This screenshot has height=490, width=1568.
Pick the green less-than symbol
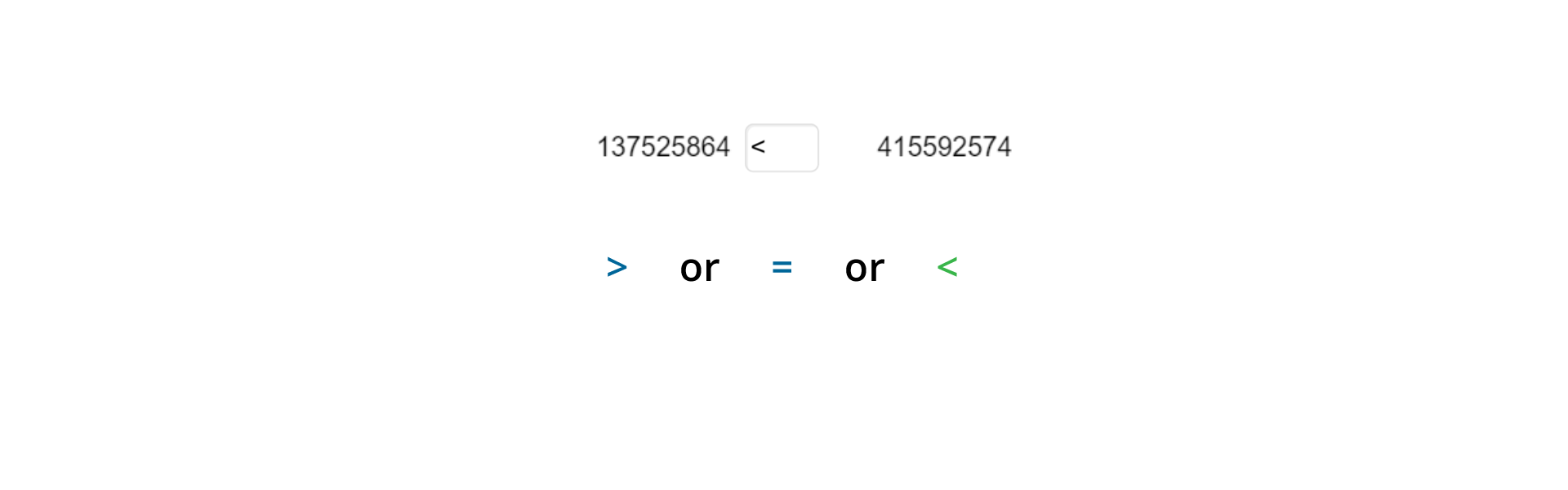click(x=947, y=267)
